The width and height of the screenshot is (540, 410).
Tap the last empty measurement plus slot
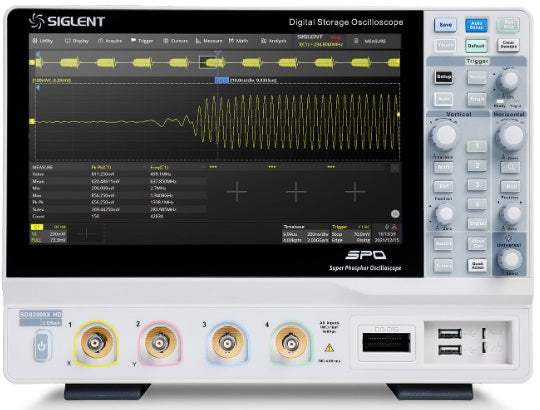tap(355, 191)
